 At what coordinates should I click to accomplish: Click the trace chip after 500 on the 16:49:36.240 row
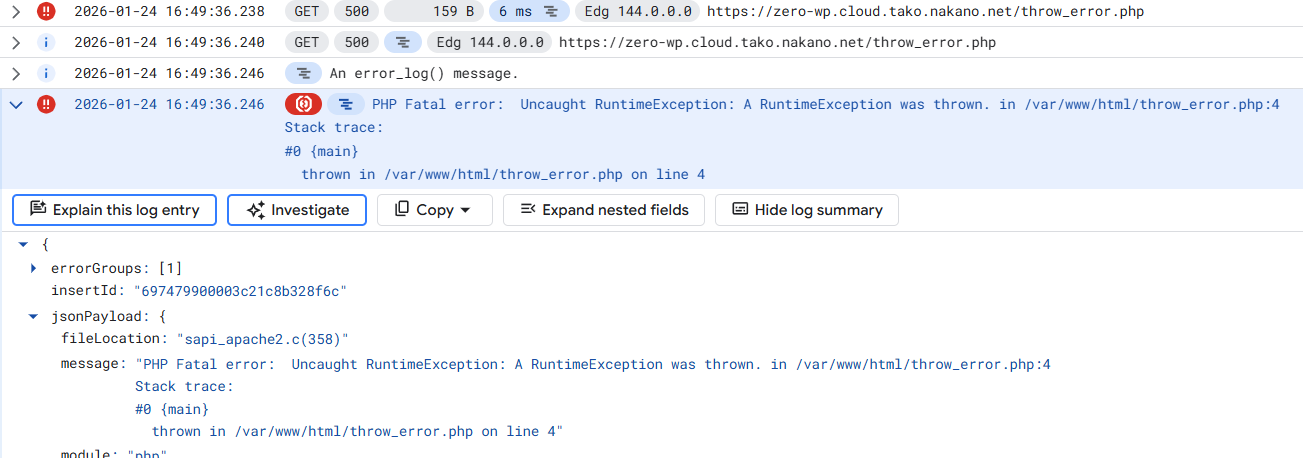pos(402,43)
